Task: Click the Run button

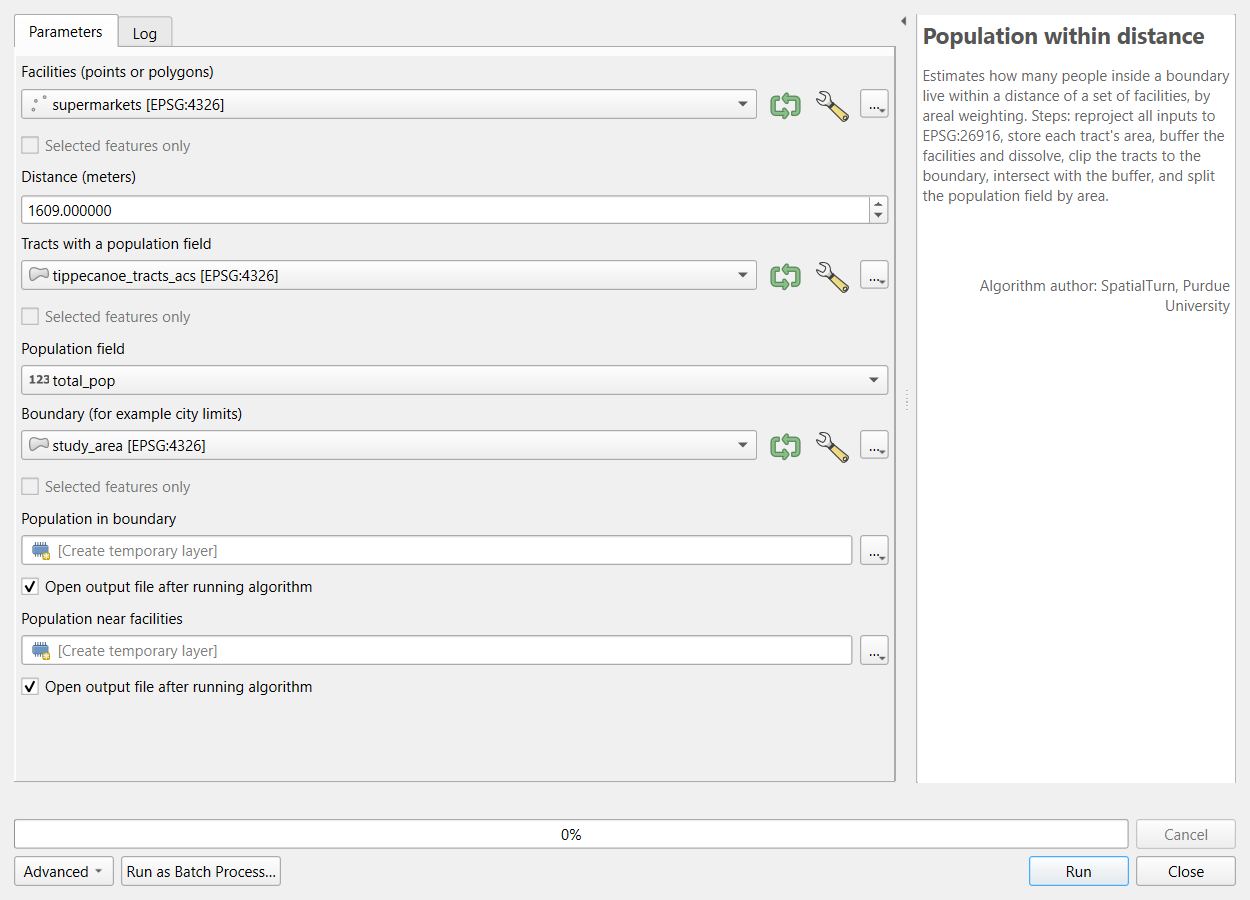Action: 1078,871
